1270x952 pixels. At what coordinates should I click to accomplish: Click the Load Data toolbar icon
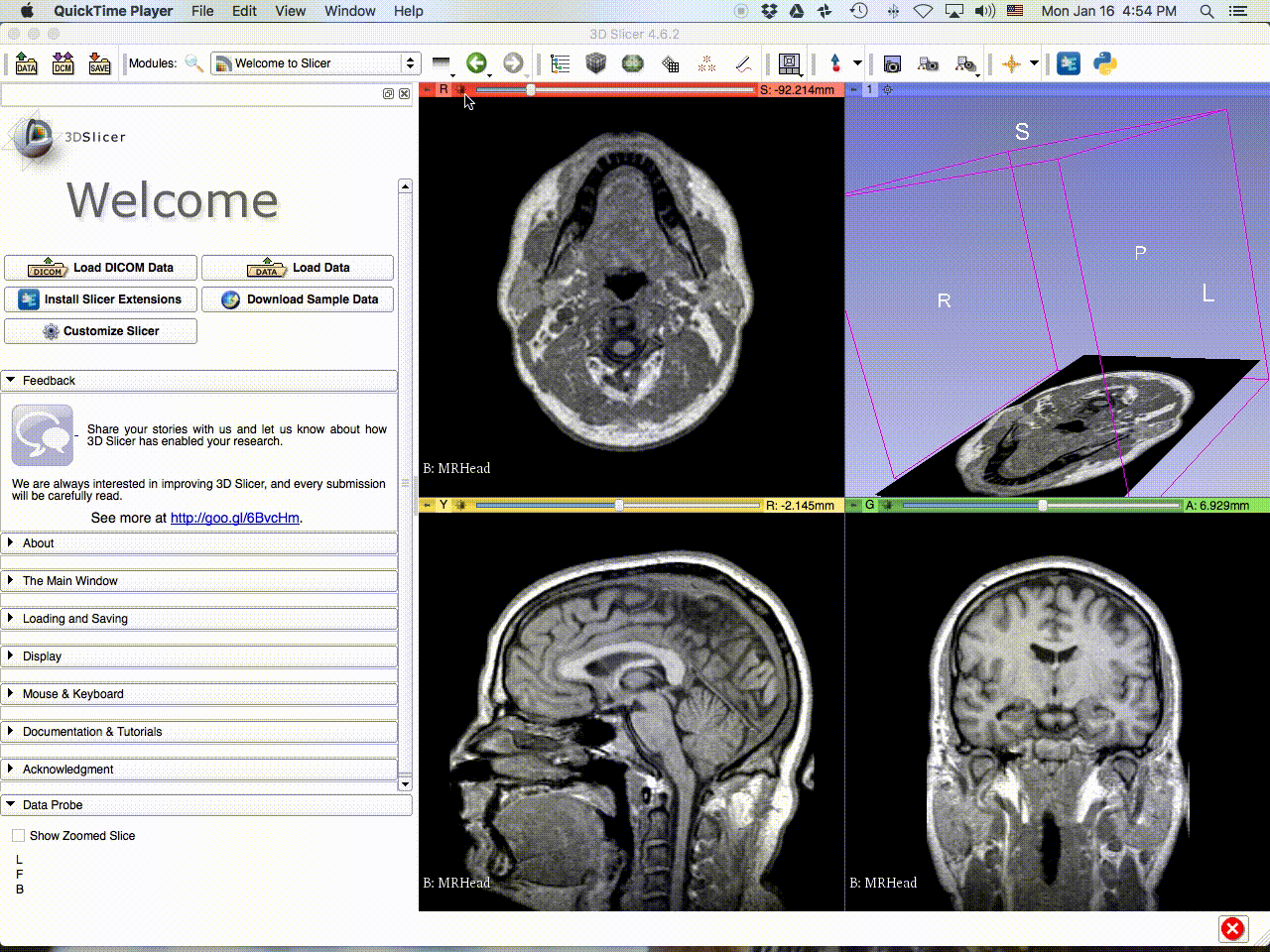click(27, 63)
